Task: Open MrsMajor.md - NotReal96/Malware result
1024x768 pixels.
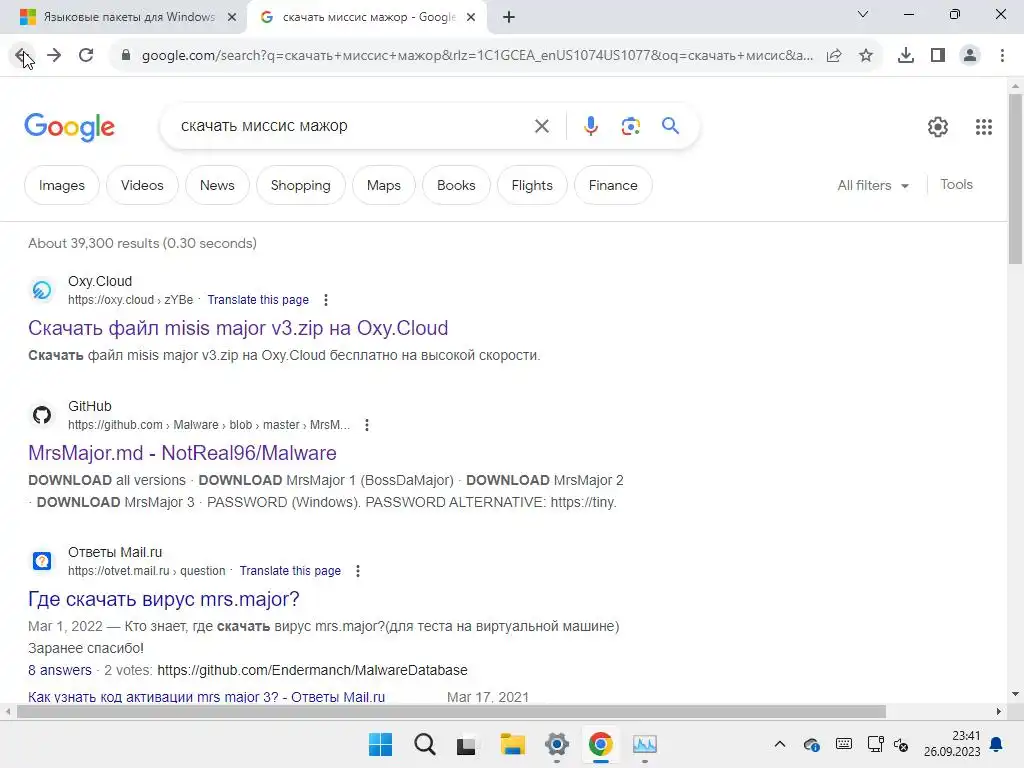Action: pyautogui.click(x=182, y=453)
